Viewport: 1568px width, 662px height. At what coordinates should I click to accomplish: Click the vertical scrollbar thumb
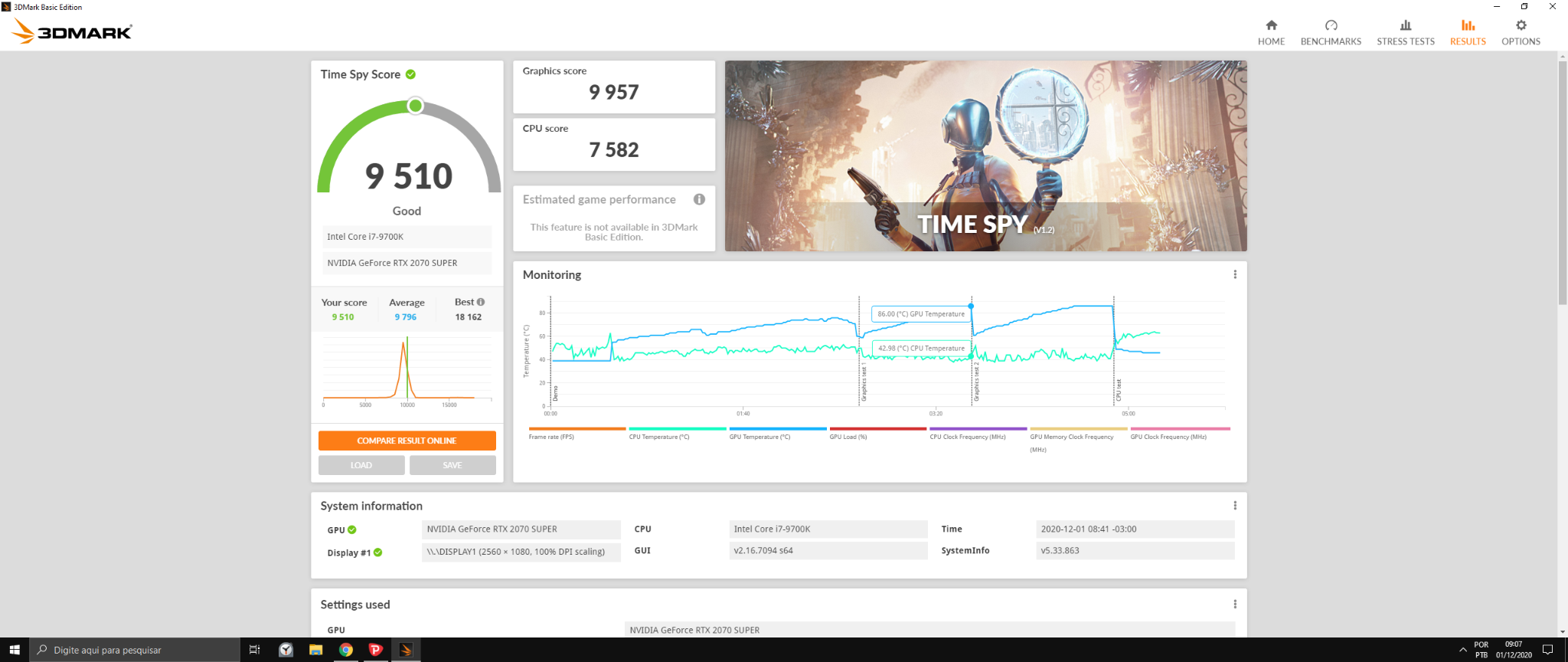(1563, 182)
